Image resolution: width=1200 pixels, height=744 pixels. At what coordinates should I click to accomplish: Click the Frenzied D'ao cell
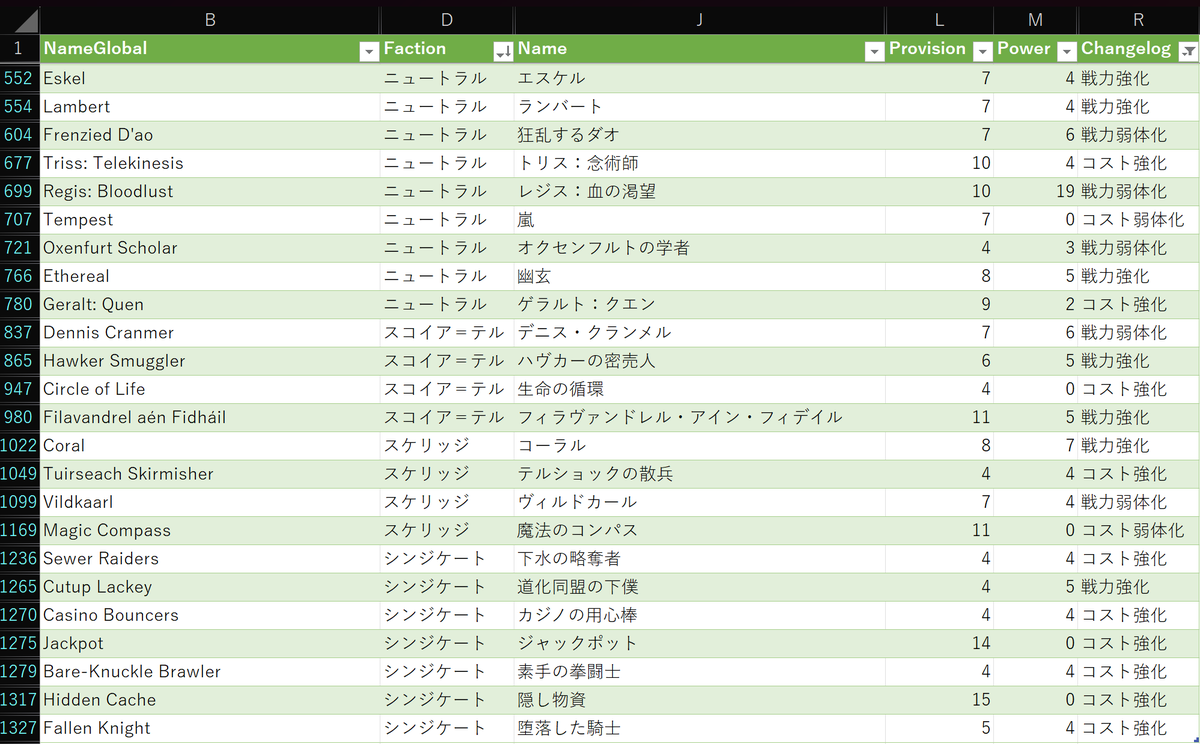[x=210, y=134]
